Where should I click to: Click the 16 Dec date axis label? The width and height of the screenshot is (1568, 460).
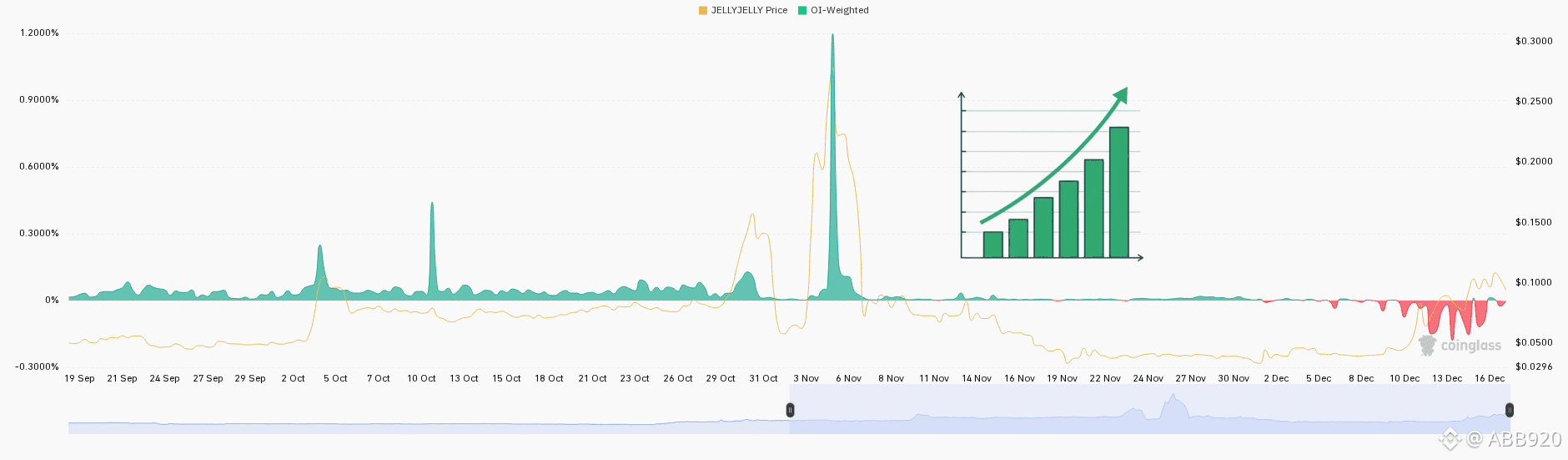point(1490,378)
